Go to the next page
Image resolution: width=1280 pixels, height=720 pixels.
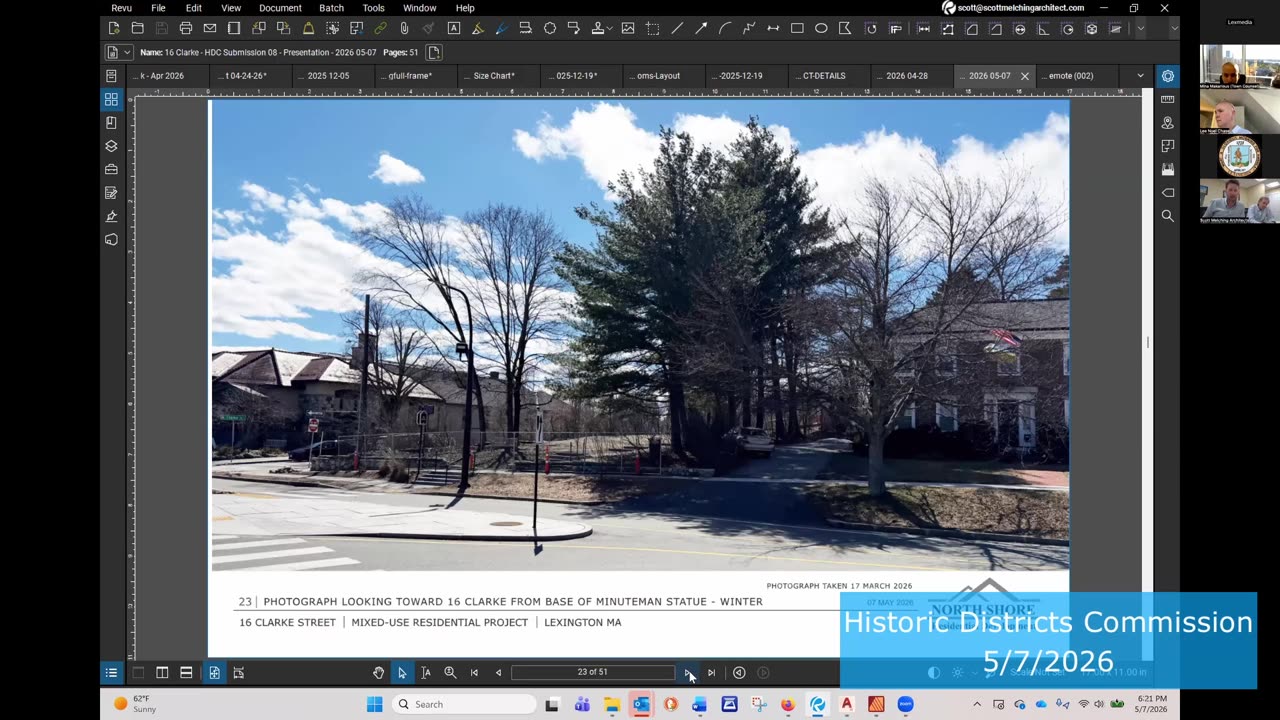pos(687,673)
